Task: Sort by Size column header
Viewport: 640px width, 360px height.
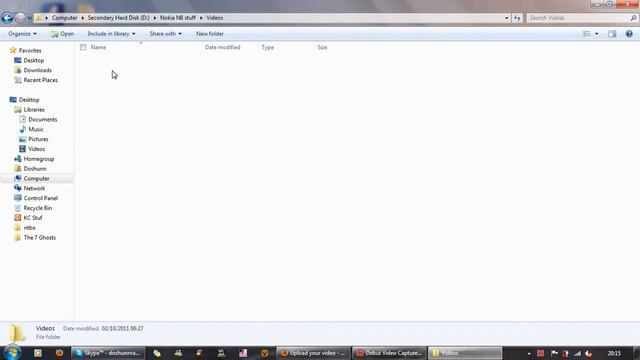Action: click(322, 47)
